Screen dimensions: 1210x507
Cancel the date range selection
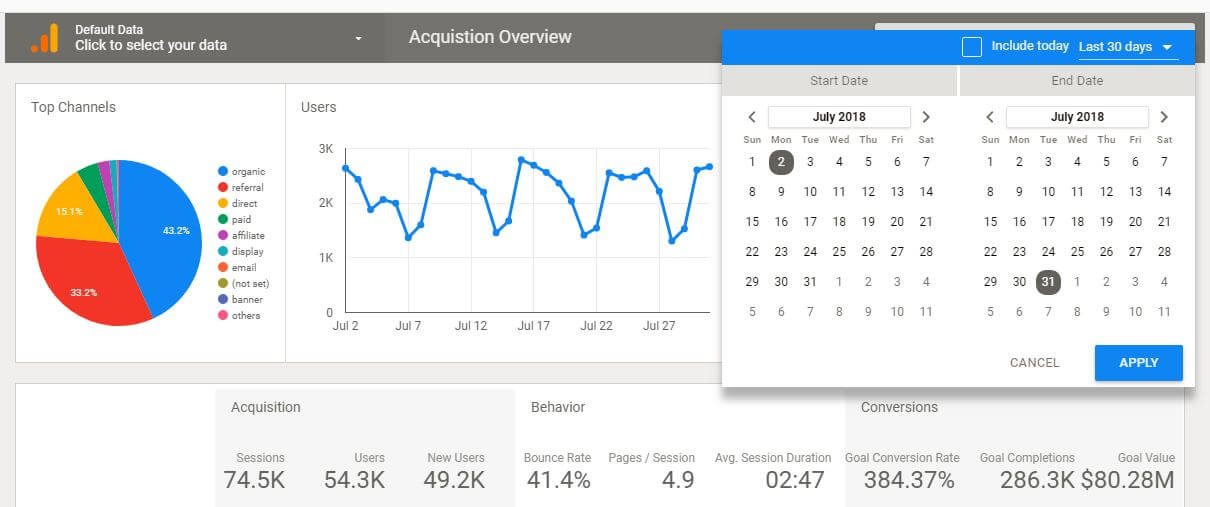(x=1034, y=363)
